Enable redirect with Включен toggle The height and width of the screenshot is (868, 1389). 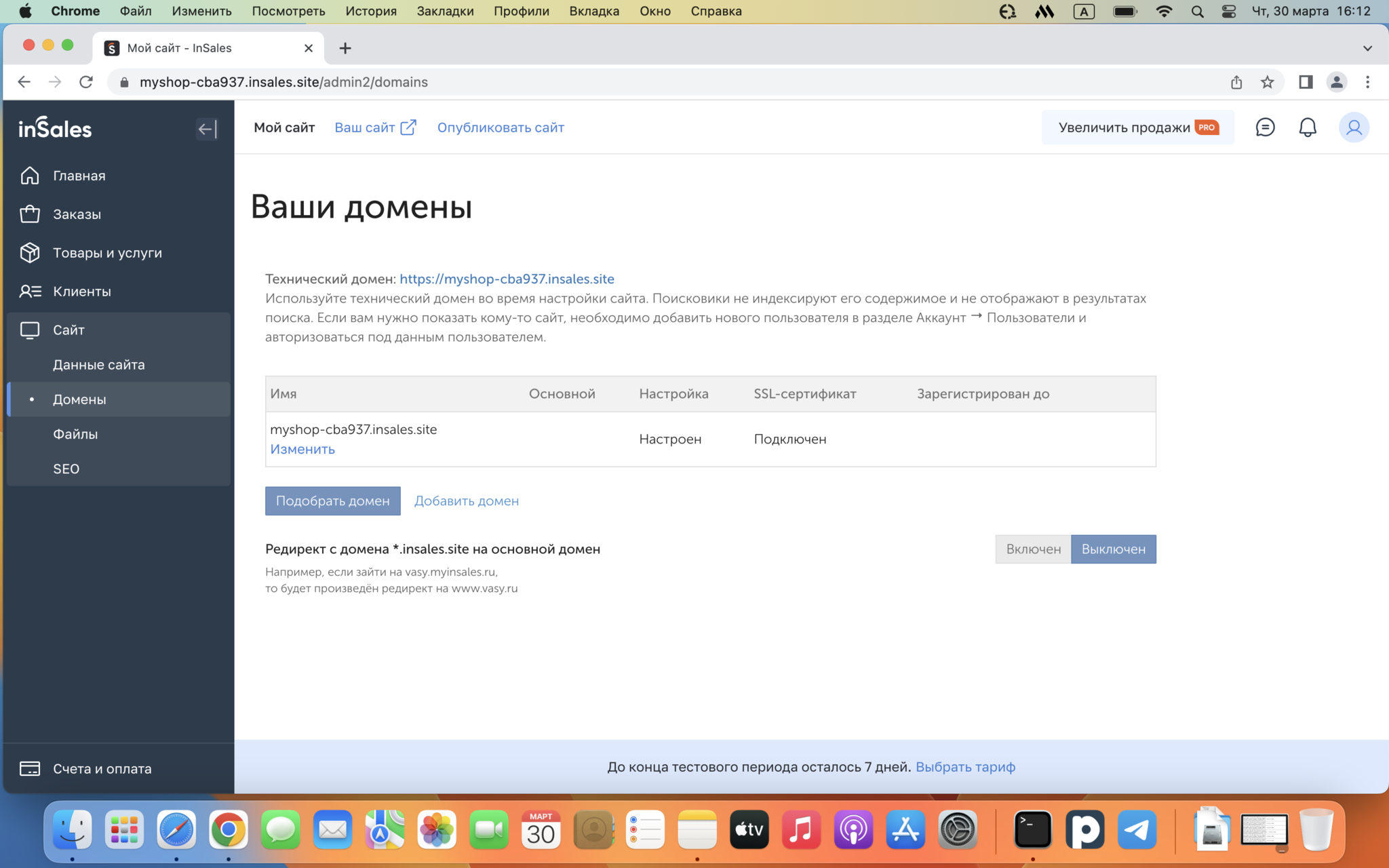coord(1032,549)
